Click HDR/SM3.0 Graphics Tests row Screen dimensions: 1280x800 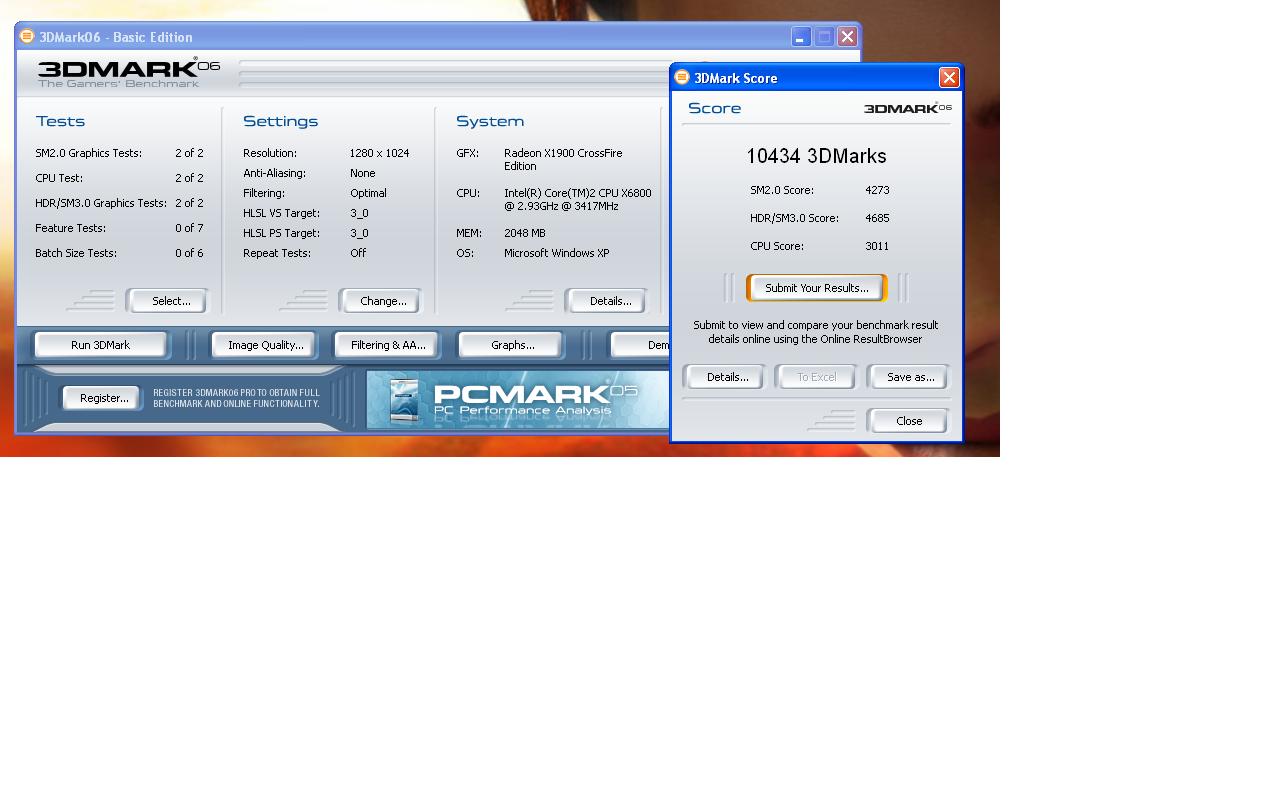(119, 203)
